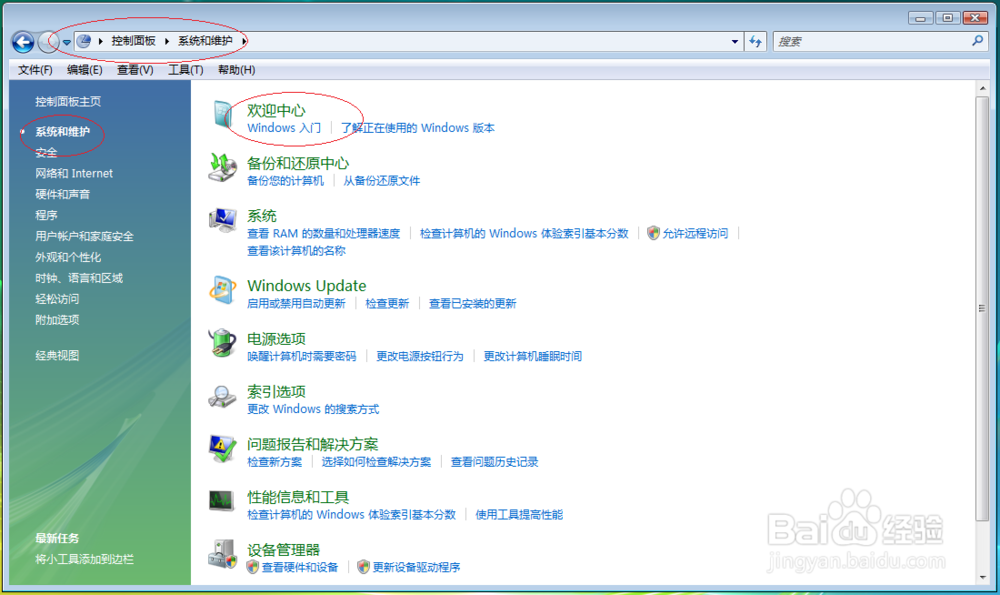
Task: Click 查看已安装的更新 link
Action: click(473, 304)
